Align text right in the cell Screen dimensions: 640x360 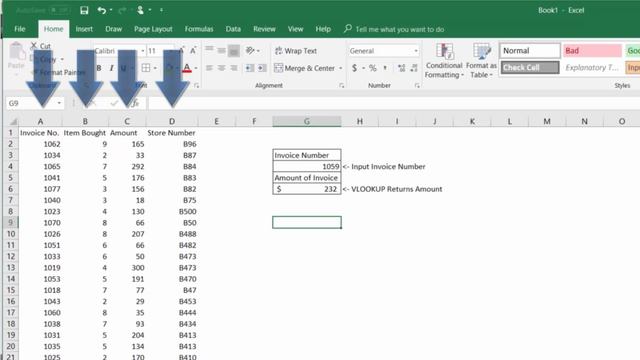(x=233, y=68)
